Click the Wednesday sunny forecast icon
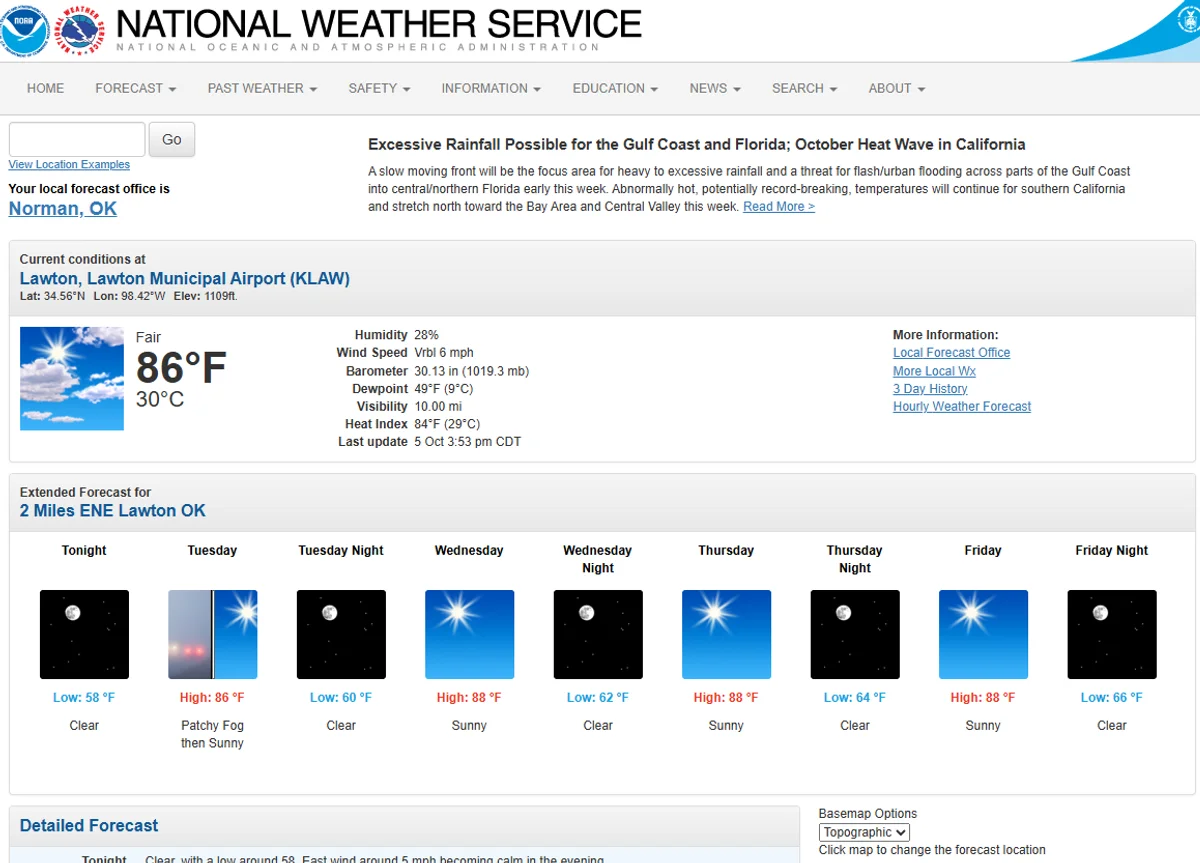 click(470, 635)
